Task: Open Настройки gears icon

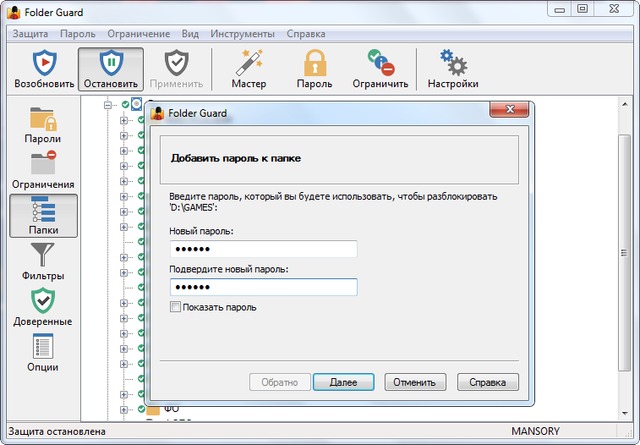Action: tap(453, 69)
